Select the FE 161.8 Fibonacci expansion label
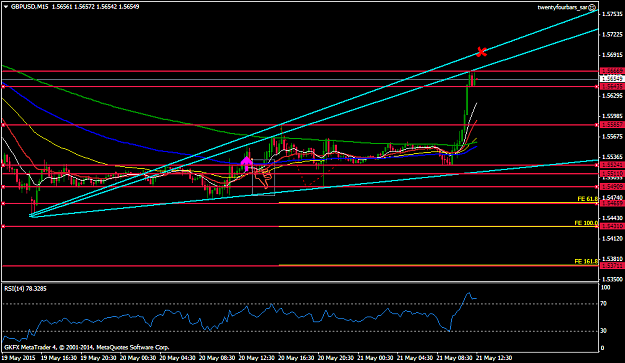 point(586,261)
